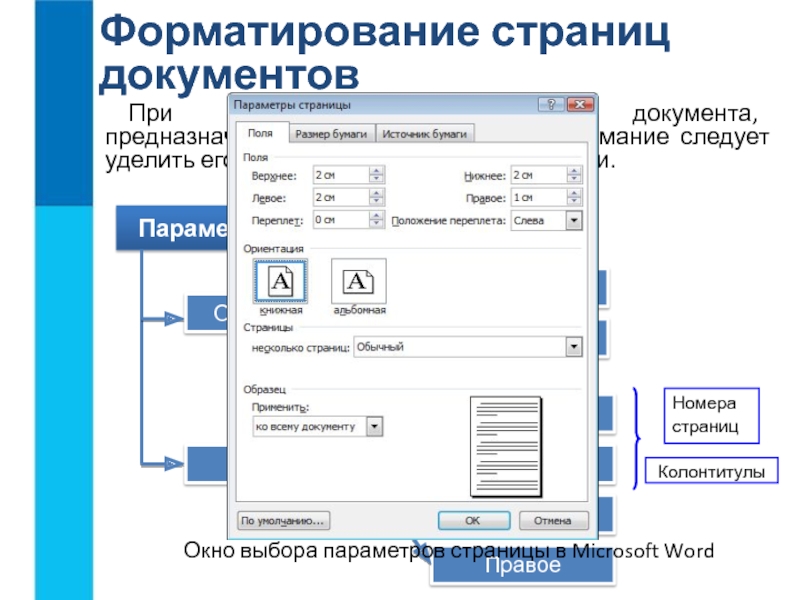Click the slide title Форматирование страниц документов
Image resolution: width=800 pixels, height=600 pixels.
point(384,52)
